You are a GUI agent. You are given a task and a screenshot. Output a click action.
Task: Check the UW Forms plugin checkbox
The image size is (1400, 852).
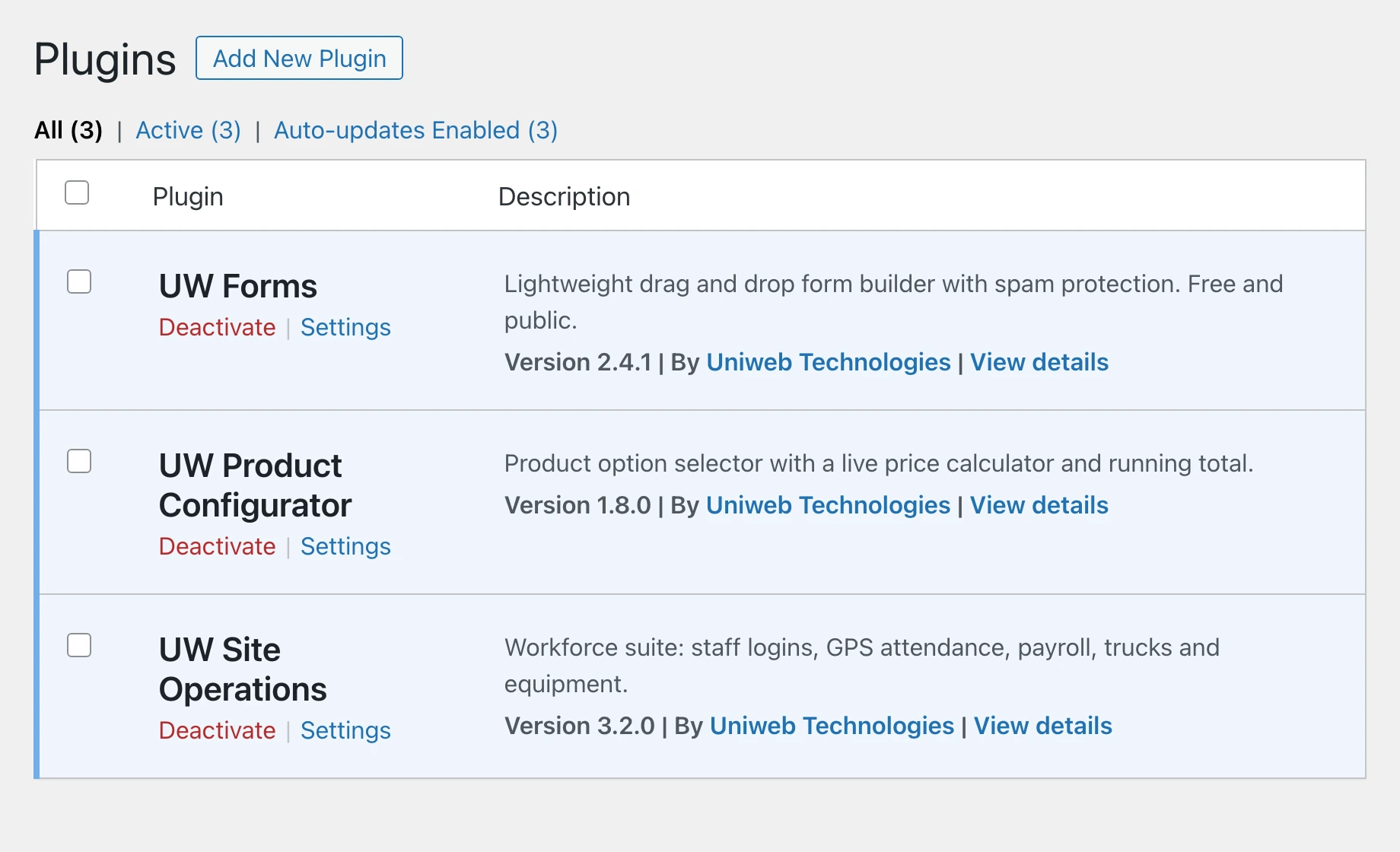pyautogui.click(x=79, y=281)
